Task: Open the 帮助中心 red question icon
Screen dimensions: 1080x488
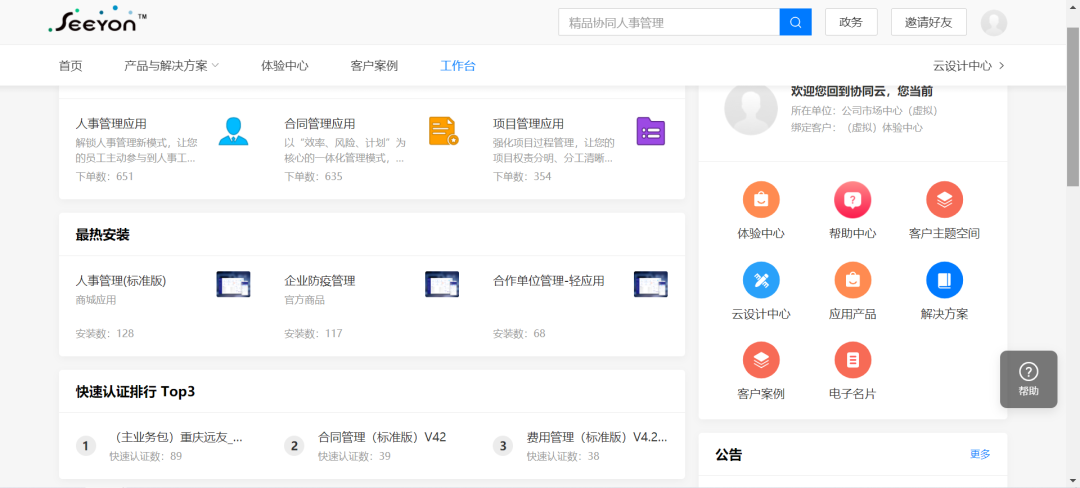Action: pos(853,200)
